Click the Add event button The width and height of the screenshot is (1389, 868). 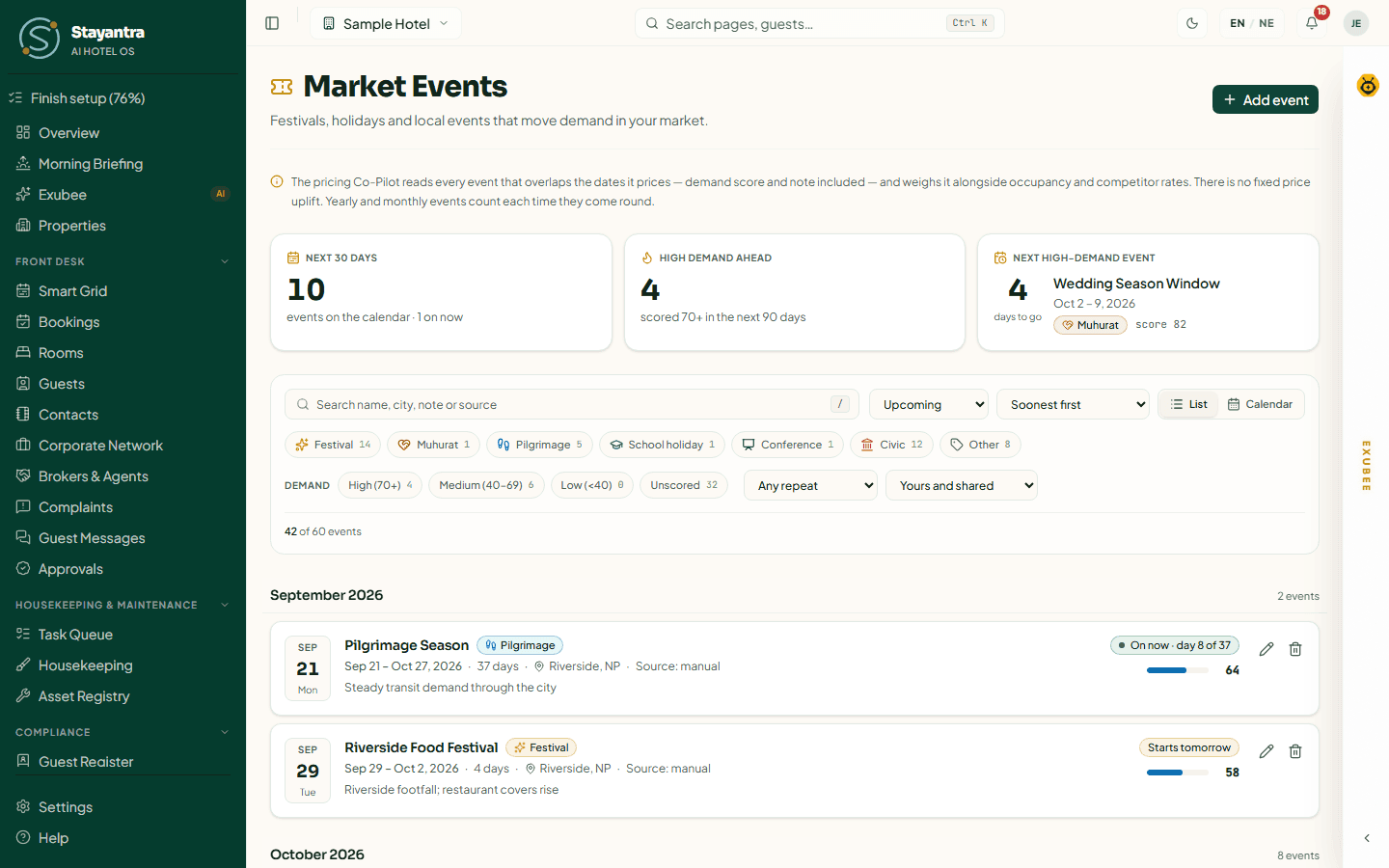coord(1266,99)
